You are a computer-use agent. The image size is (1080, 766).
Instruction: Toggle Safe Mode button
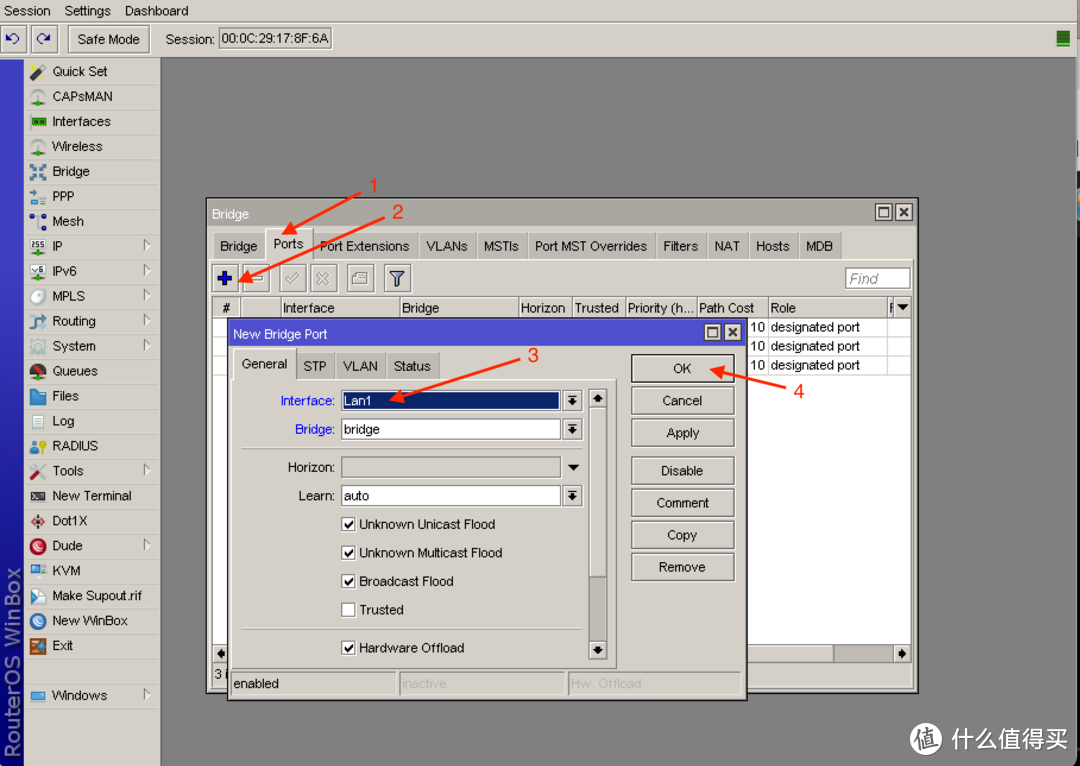[x=108, y=39]
